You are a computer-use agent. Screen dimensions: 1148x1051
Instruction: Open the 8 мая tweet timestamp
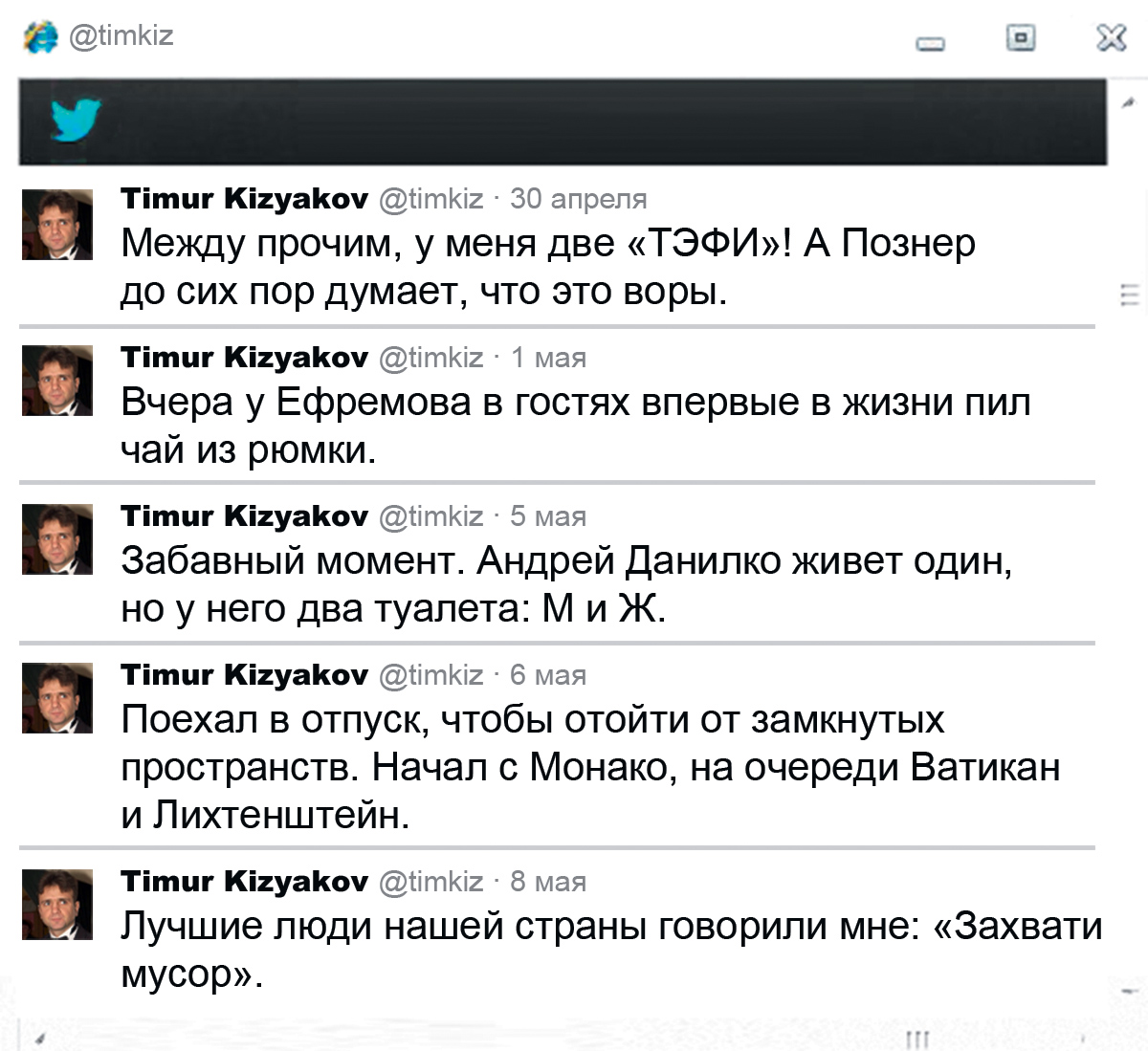[548, 882]
